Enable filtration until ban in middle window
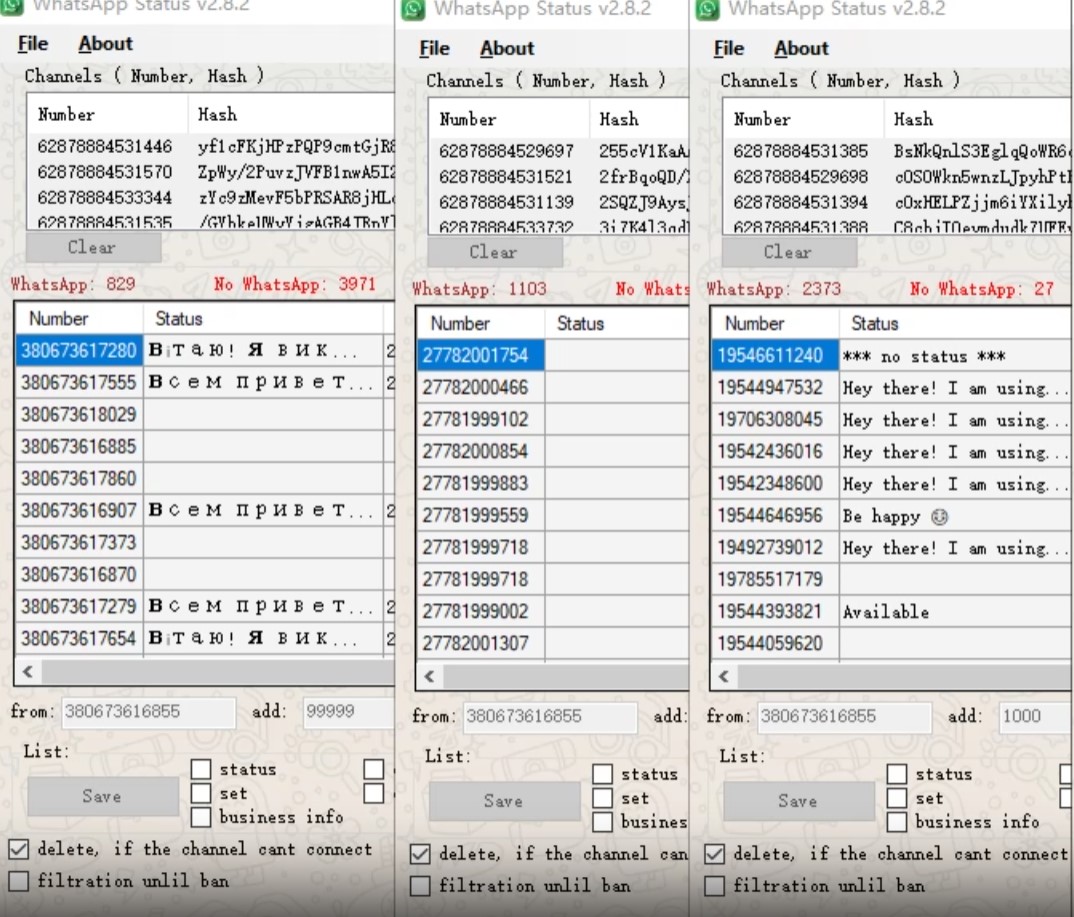Screen dimensions: 1074x917 pyautogui.click(x=420, y=885)
